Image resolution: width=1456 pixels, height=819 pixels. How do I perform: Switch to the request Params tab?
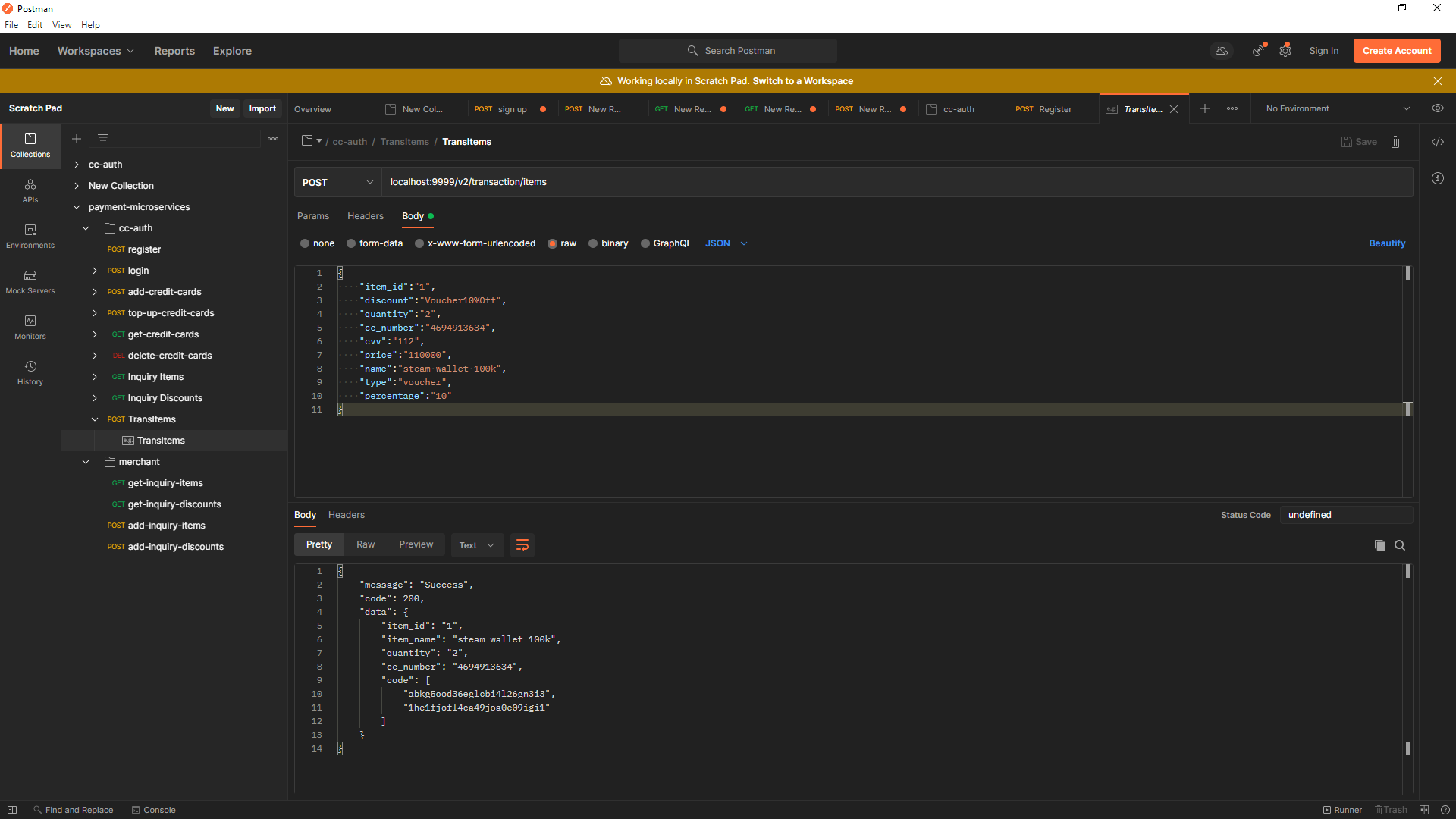point(313,216)
